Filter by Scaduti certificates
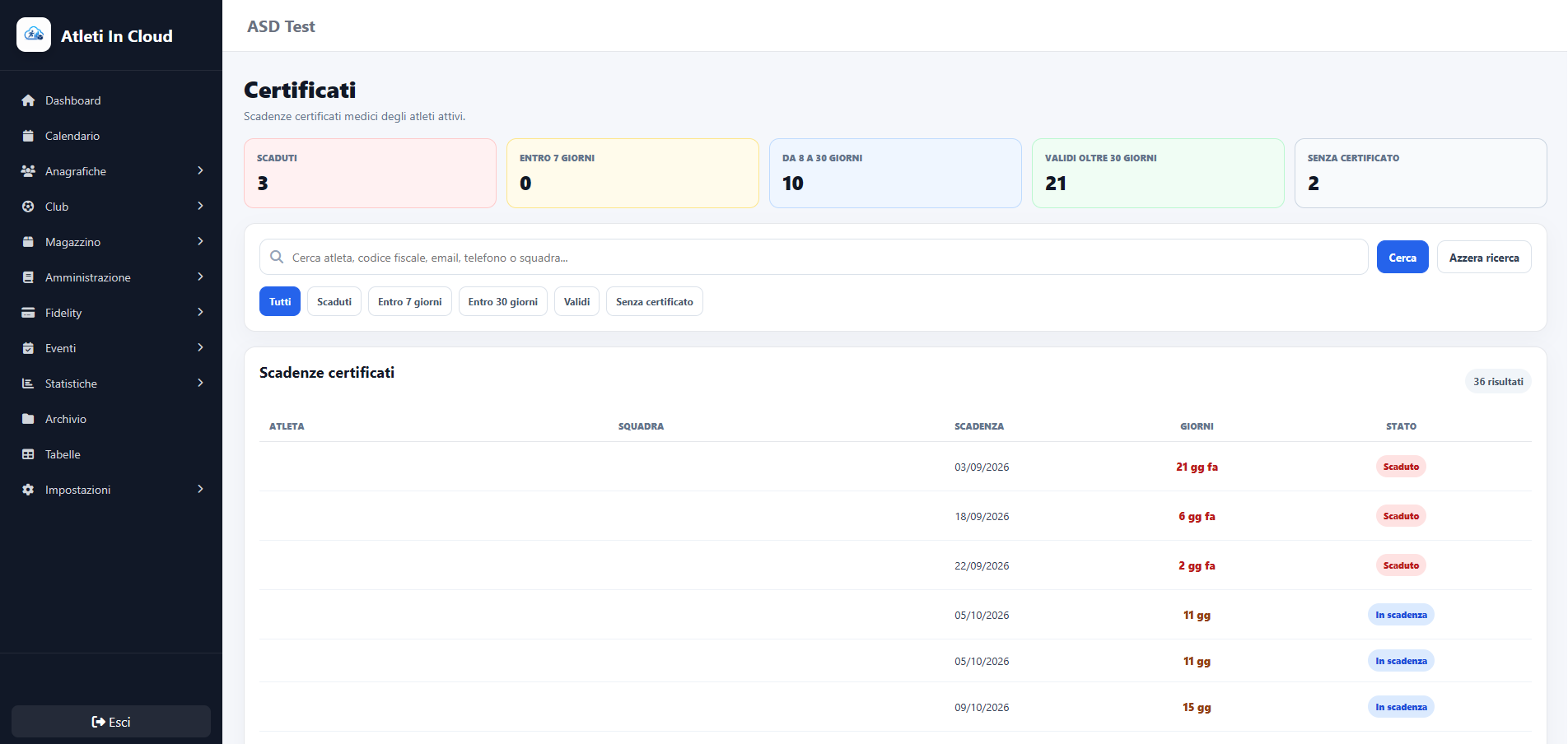 click(x=334, y=301)
